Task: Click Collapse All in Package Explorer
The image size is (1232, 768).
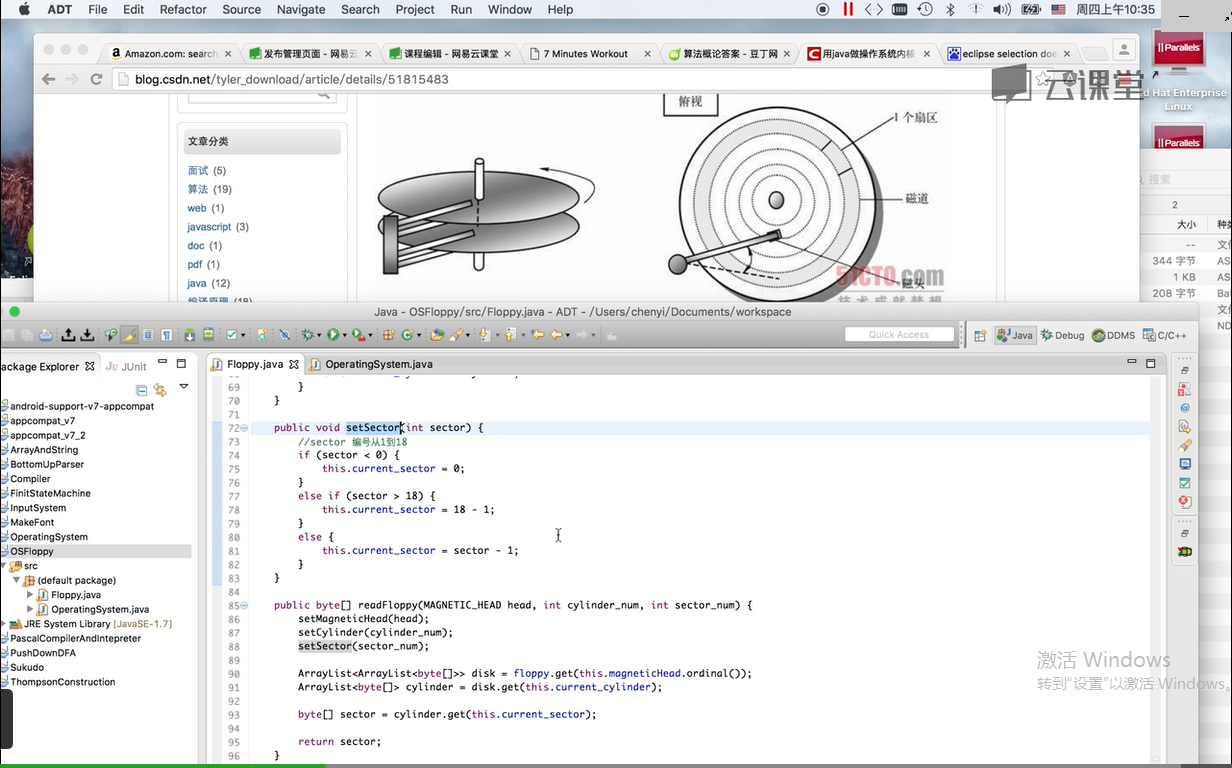Action: pos(141,390)
